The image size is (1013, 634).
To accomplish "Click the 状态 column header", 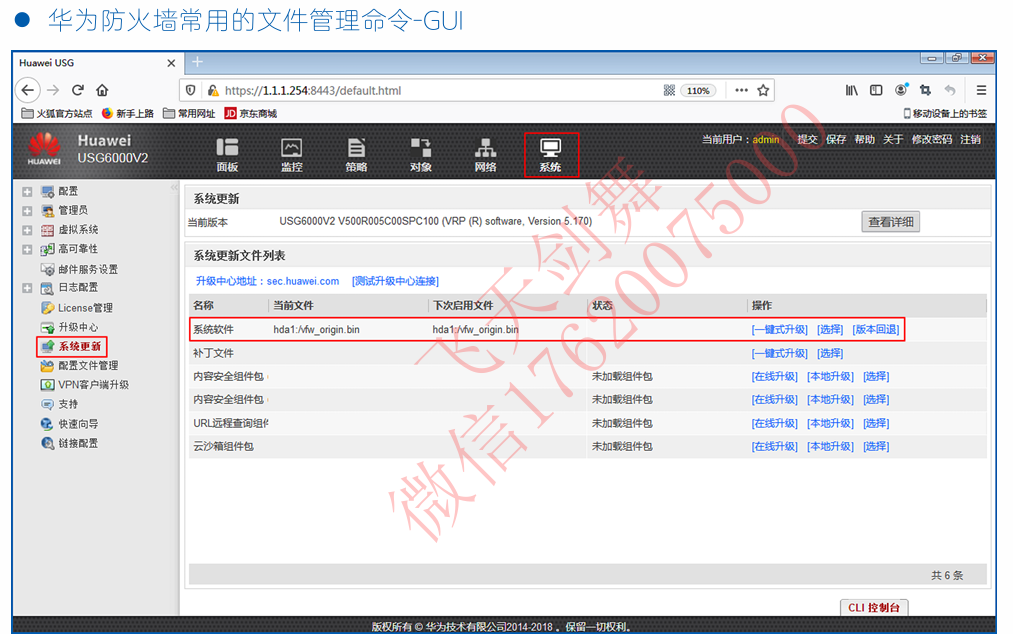I will [x=602, y=305].
